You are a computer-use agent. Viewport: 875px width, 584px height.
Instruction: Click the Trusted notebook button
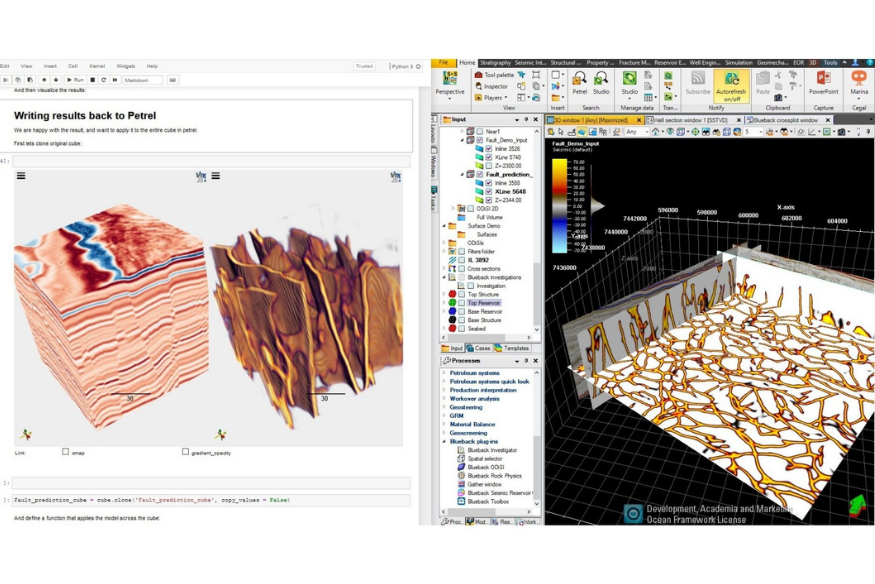point(364,66)
